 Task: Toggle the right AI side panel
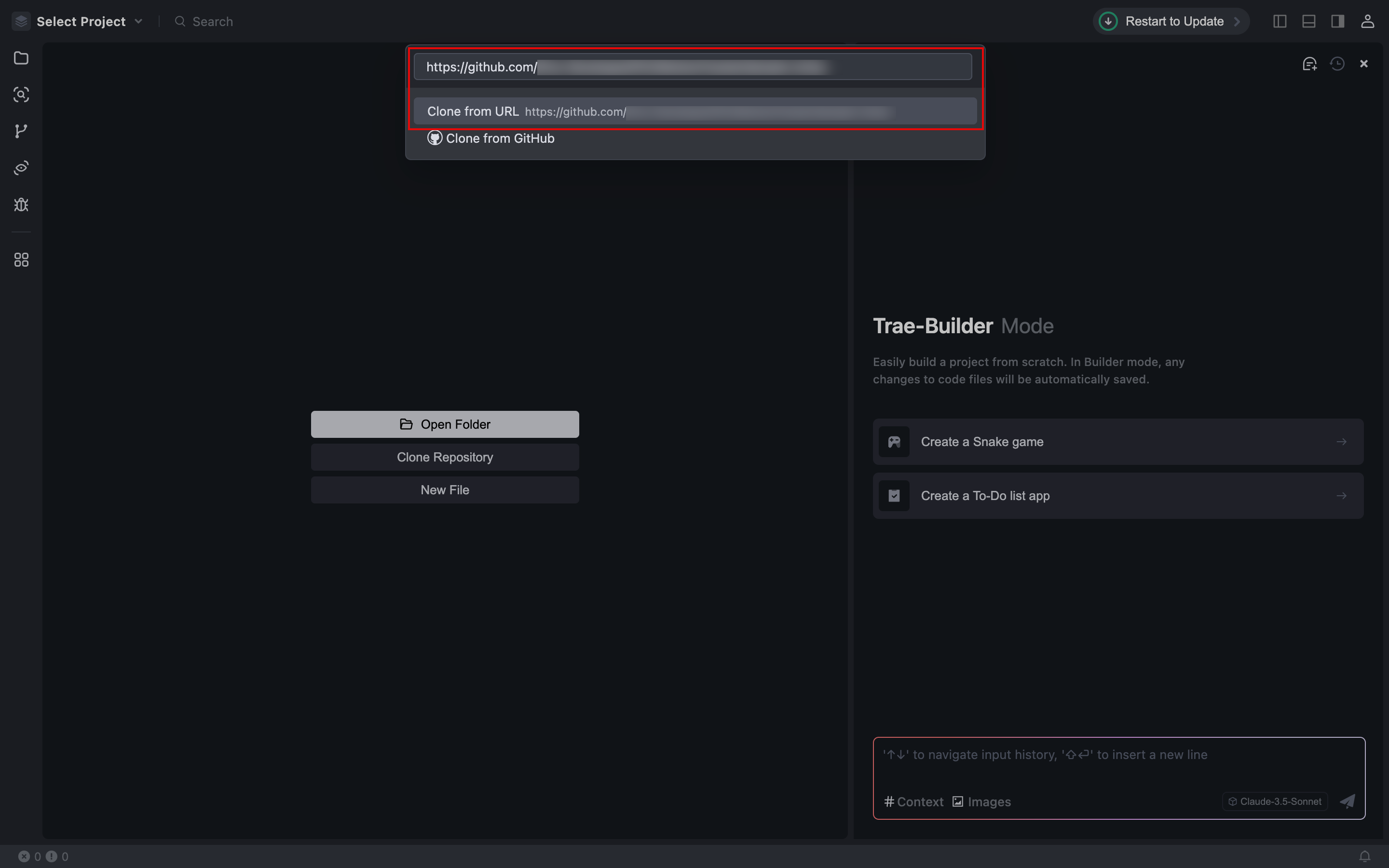point(1338,21)
